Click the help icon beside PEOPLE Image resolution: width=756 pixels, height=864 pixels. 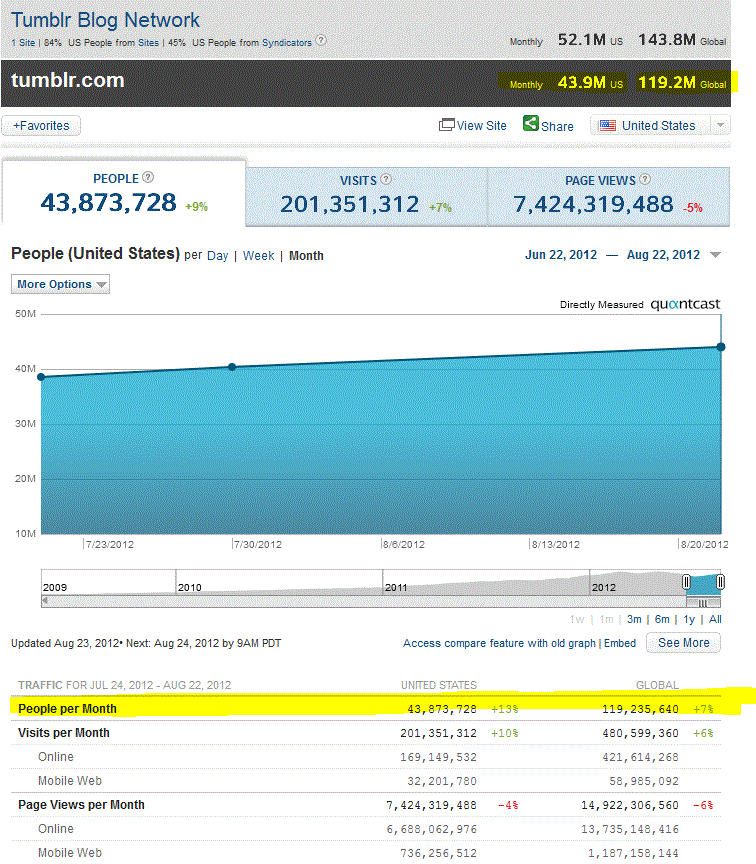(148, 177)
